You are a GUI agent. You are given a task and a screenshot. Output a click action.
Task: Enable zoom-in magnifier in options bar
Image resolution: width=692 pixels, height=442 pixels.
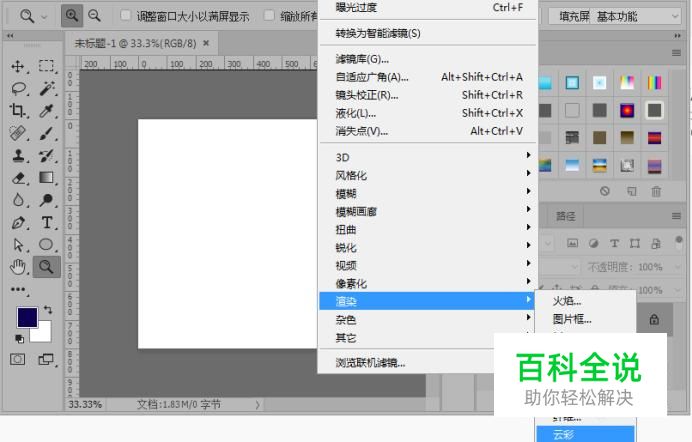[71, 16]
